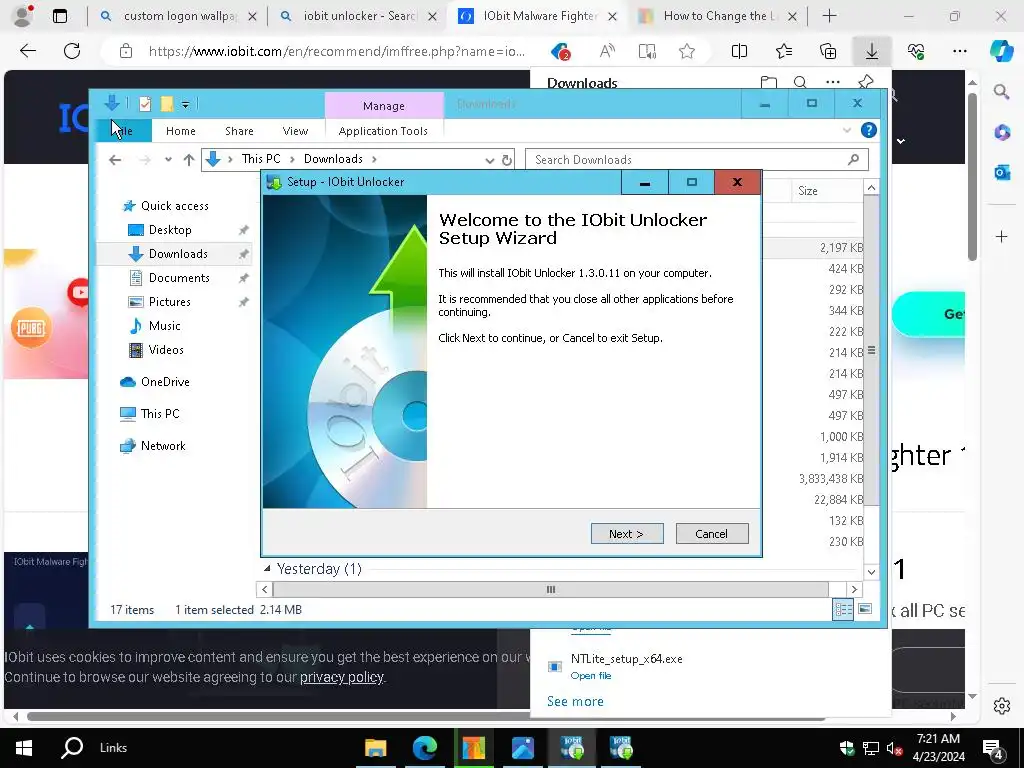Open Edge tab actions menu
Viewport: 1024px width, 768px height.
tap(59, 16)
